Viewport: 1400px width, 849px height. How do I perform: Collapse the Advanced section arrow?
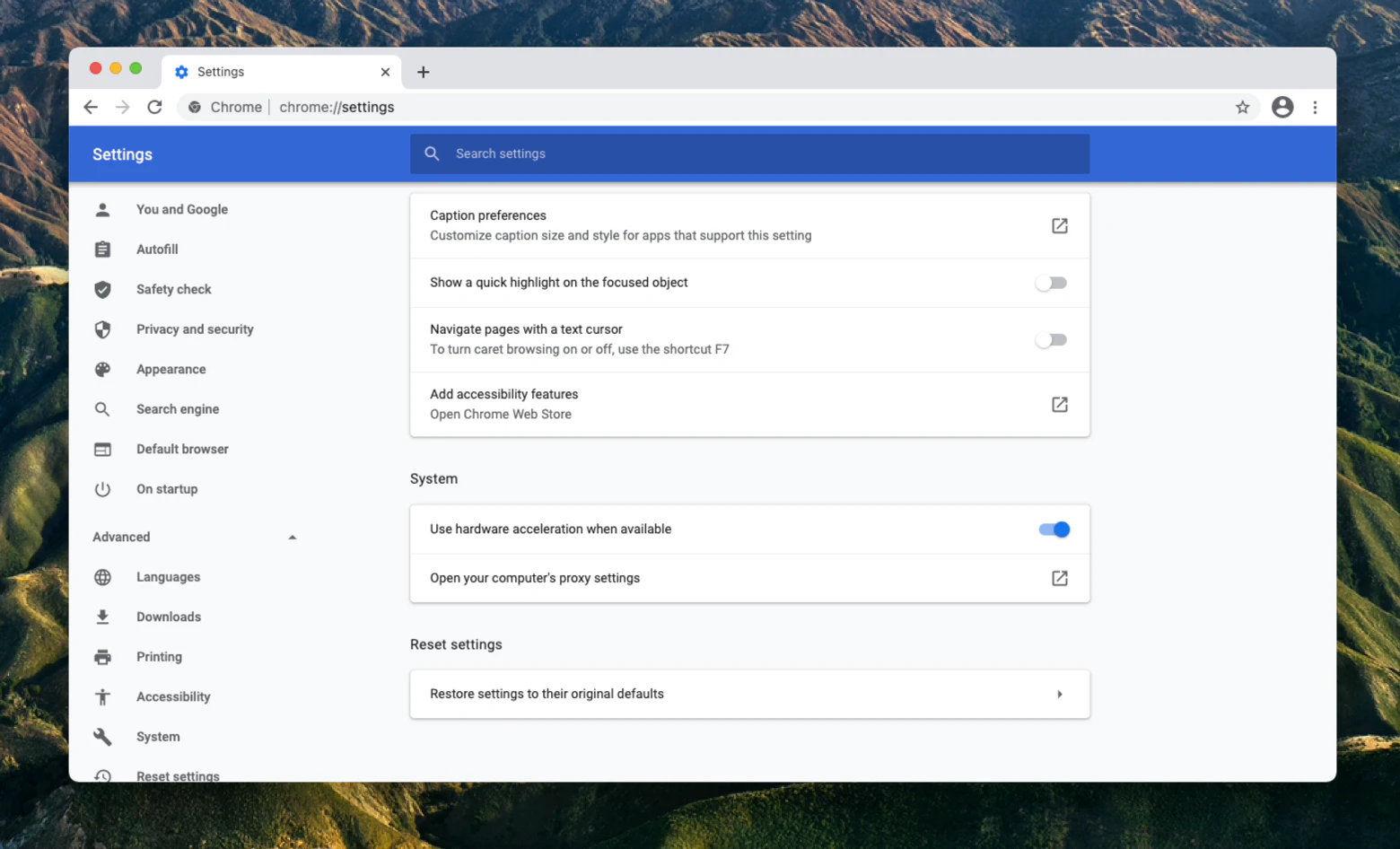[x=292, y=538]
